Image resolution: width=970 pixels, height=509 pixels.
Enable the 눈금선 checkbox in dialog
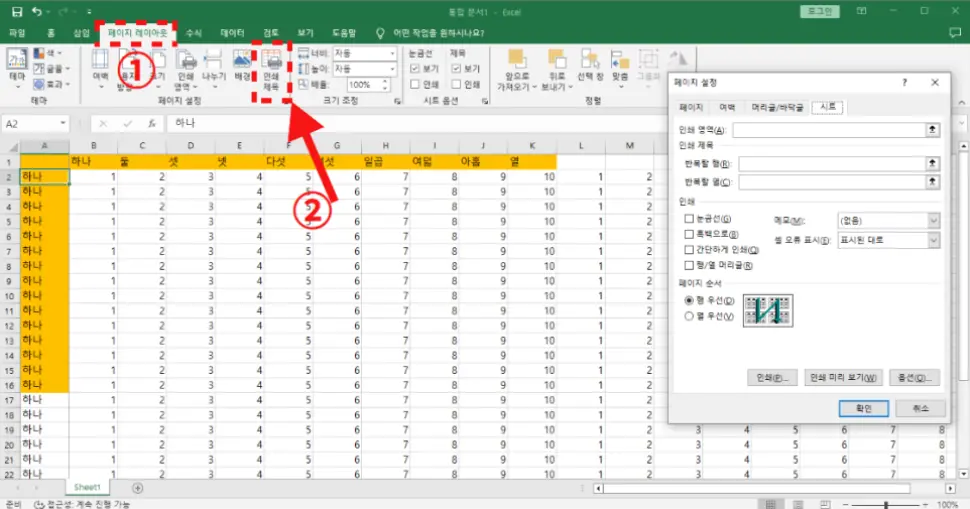tap(689, 218)
